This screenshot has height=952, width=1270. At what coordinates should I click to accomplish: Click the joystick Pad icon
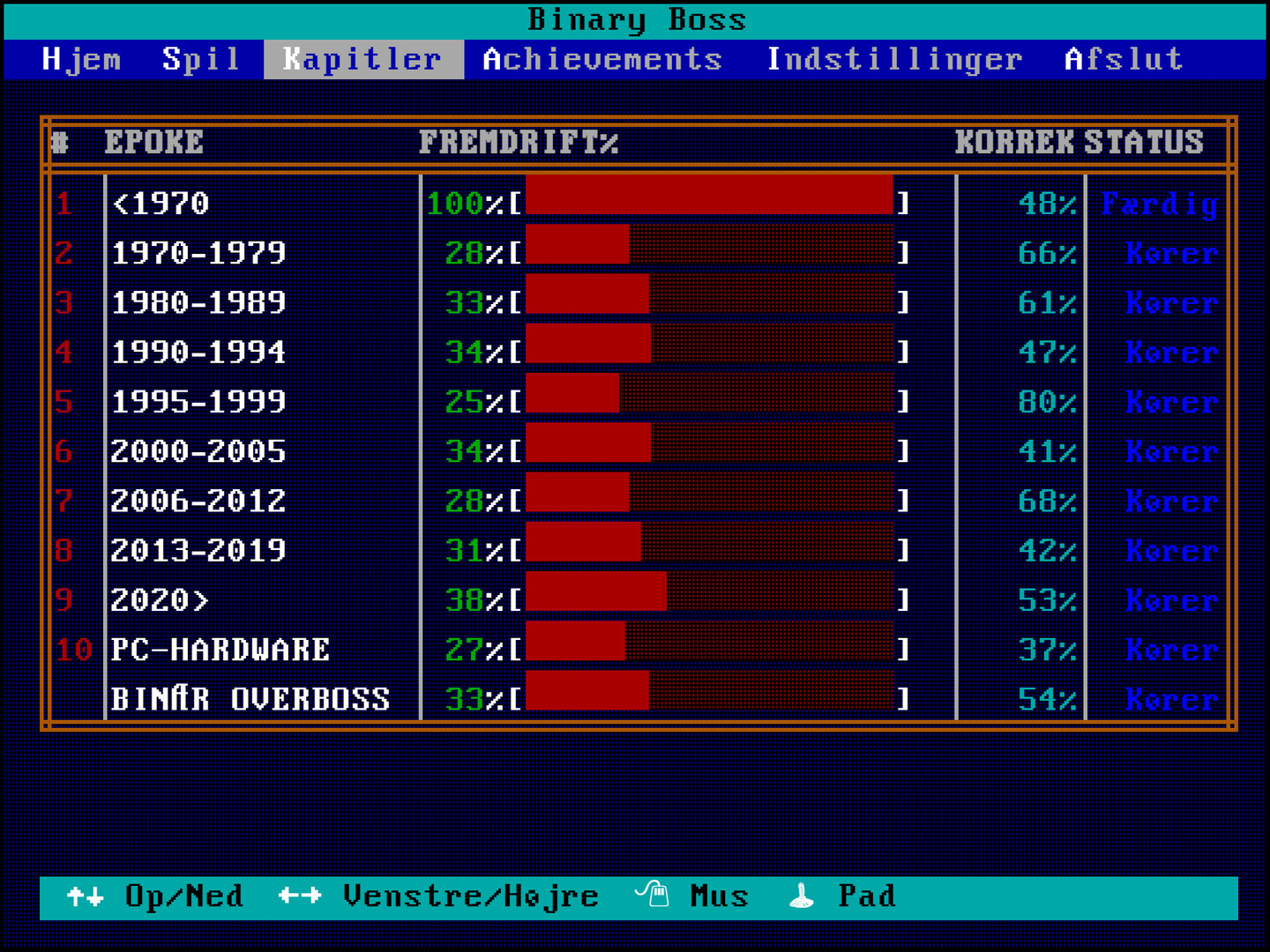[x=801, y=896]
